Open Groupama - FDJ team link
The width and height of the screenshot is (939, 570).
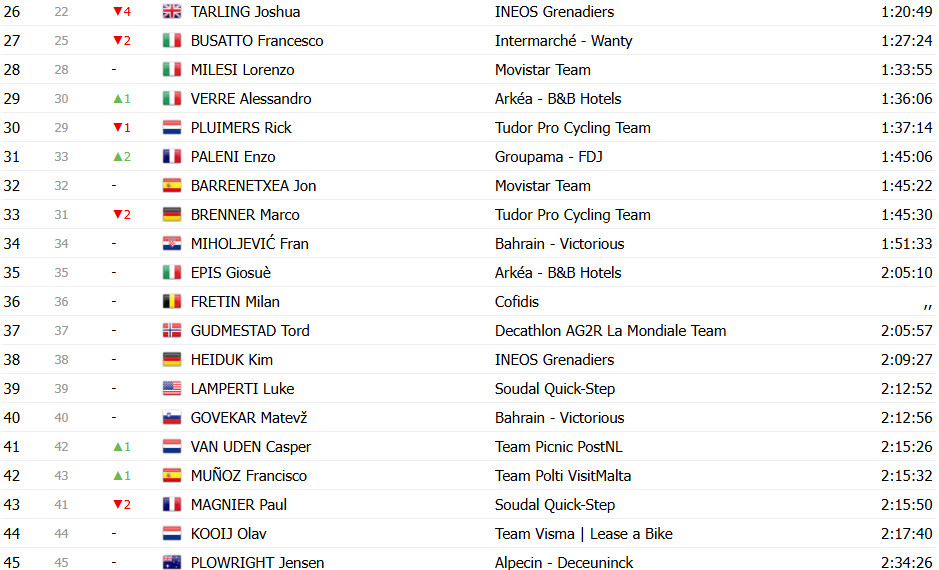pyautogui.click(x=549, y=157)
